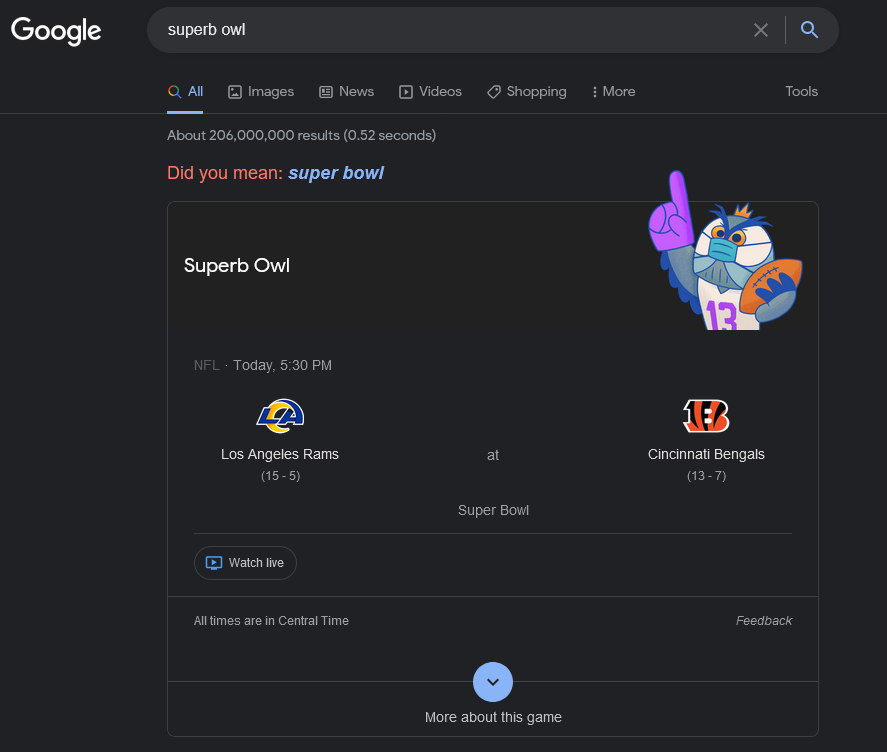
Task: Open Cincinnati Bengals team name
Action: (706, 454)
